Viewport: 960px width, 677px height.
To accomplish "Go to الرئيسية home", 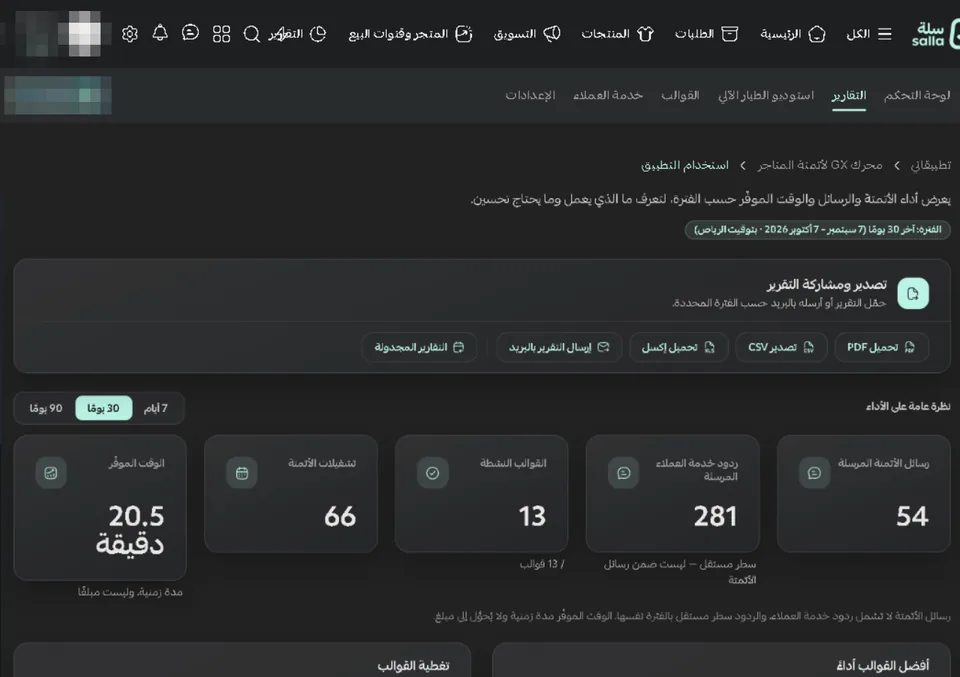I will pyautogui.click(x=792, y=34).
